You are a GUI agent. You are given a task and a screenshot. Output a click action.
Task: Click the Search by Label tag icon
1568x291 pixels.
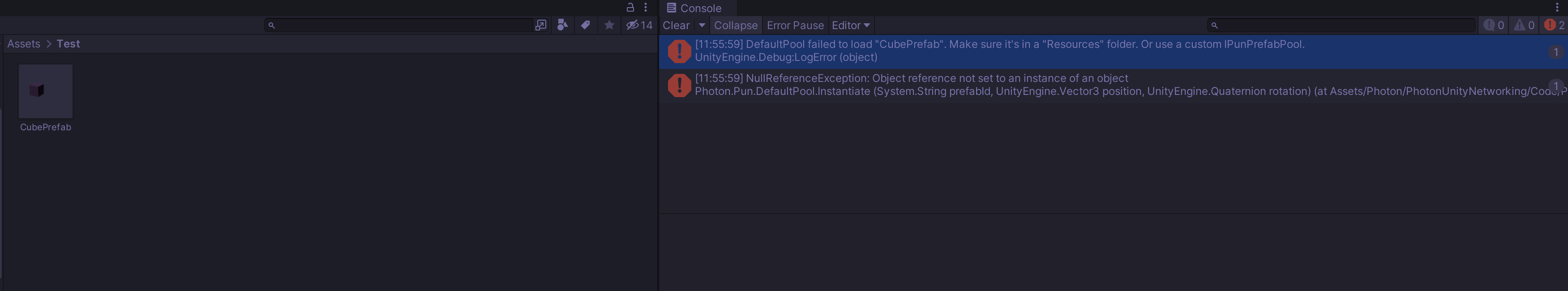pyautogui.click(x=586, y=25)
